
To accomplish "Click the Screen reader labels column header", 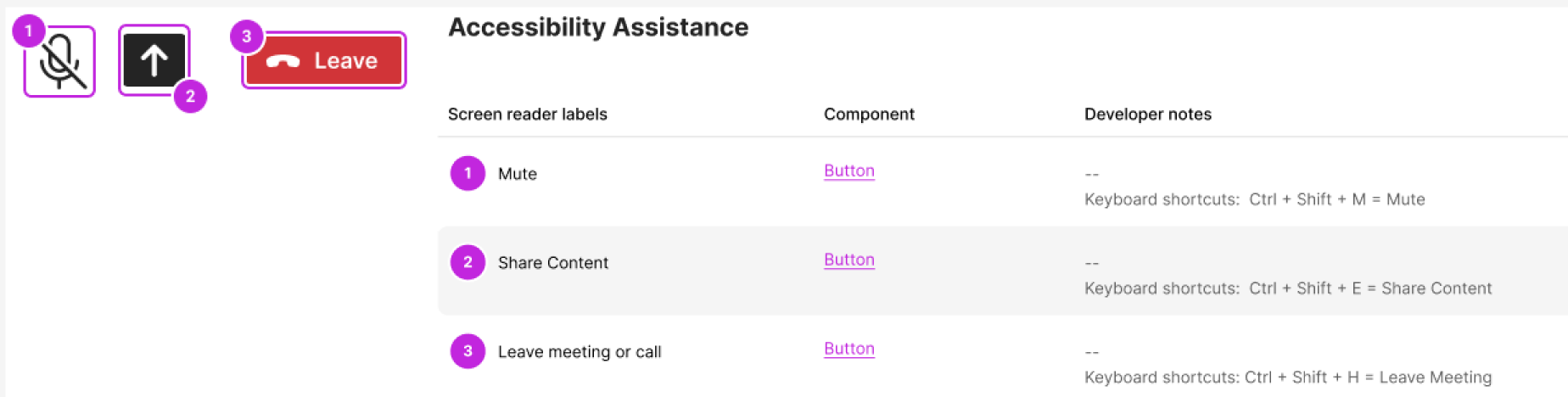I will [x=528, y=114].
